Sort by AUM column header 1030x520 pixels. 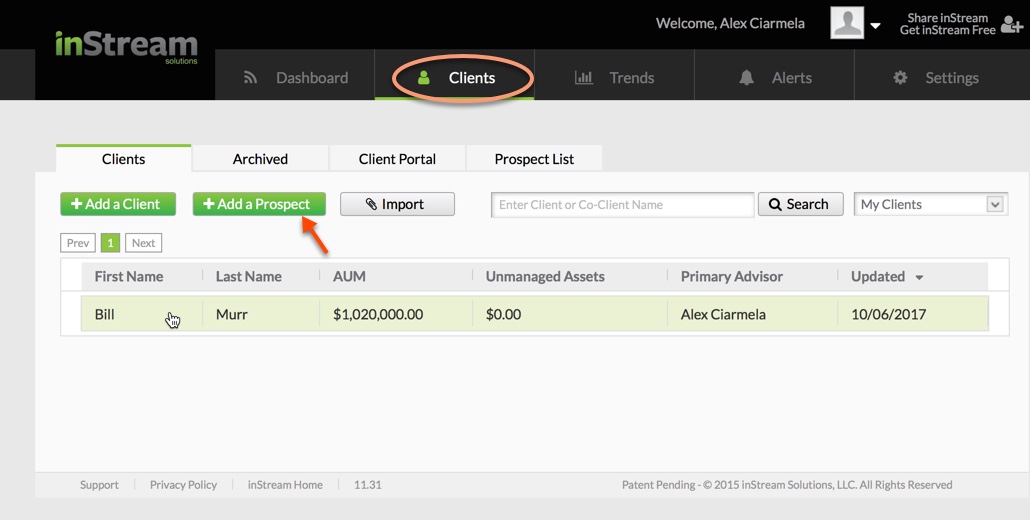pyautogui.click(x=349, y=276)
